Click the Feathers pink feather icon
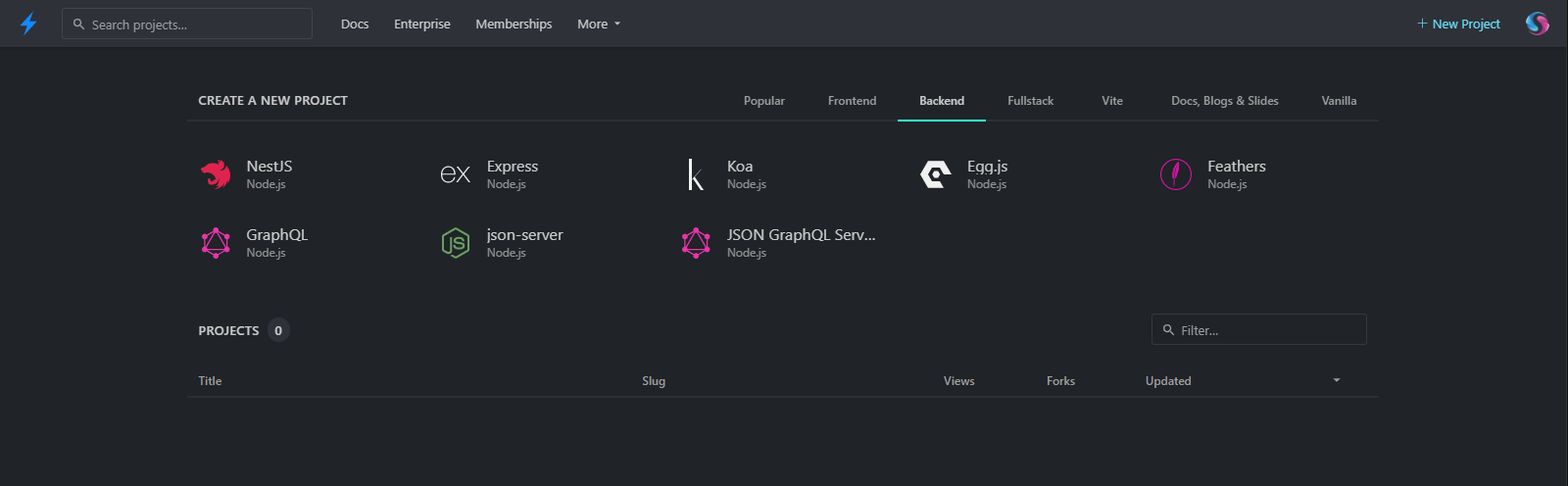 [x=1176, y=174]
